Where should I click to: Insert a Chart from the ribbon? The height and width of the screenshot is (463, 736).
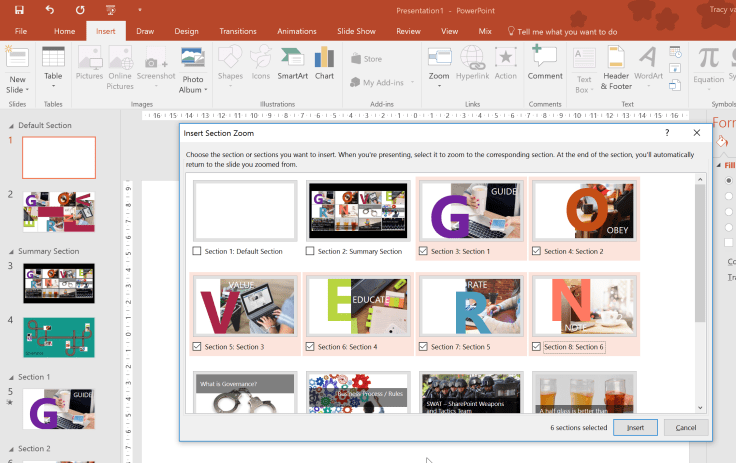324,62
